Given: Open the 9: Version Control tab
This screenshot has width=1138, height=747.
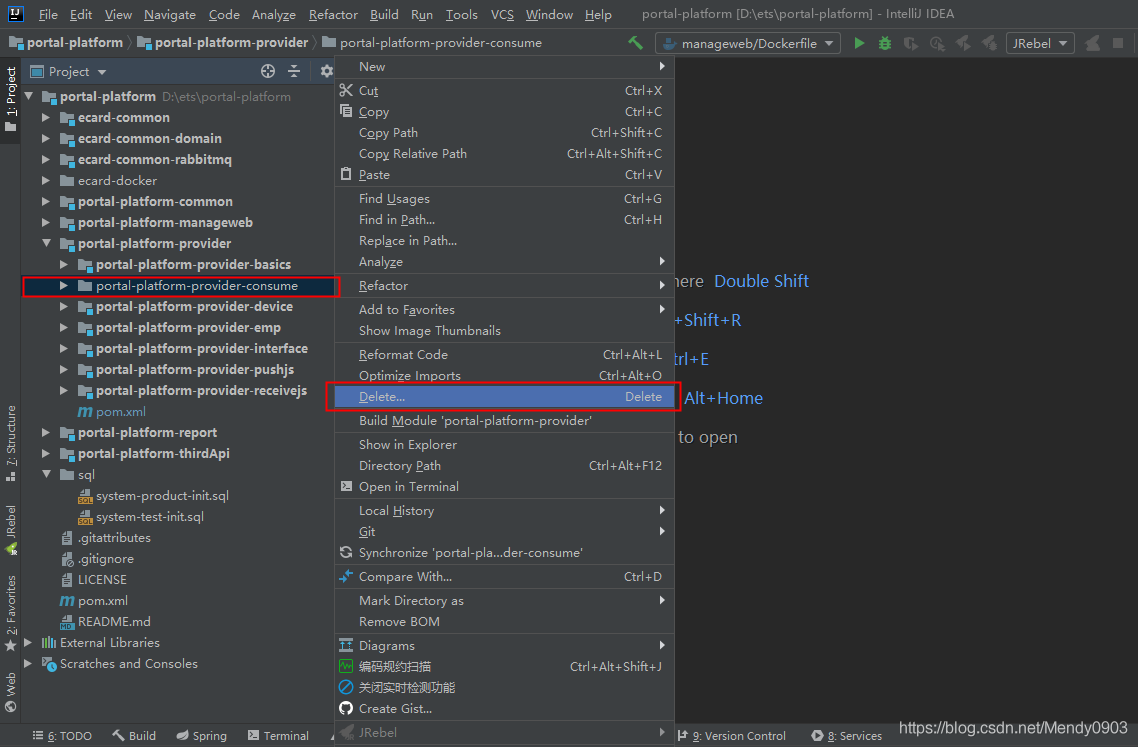Looking at the screenshot, I should (738, 736).
